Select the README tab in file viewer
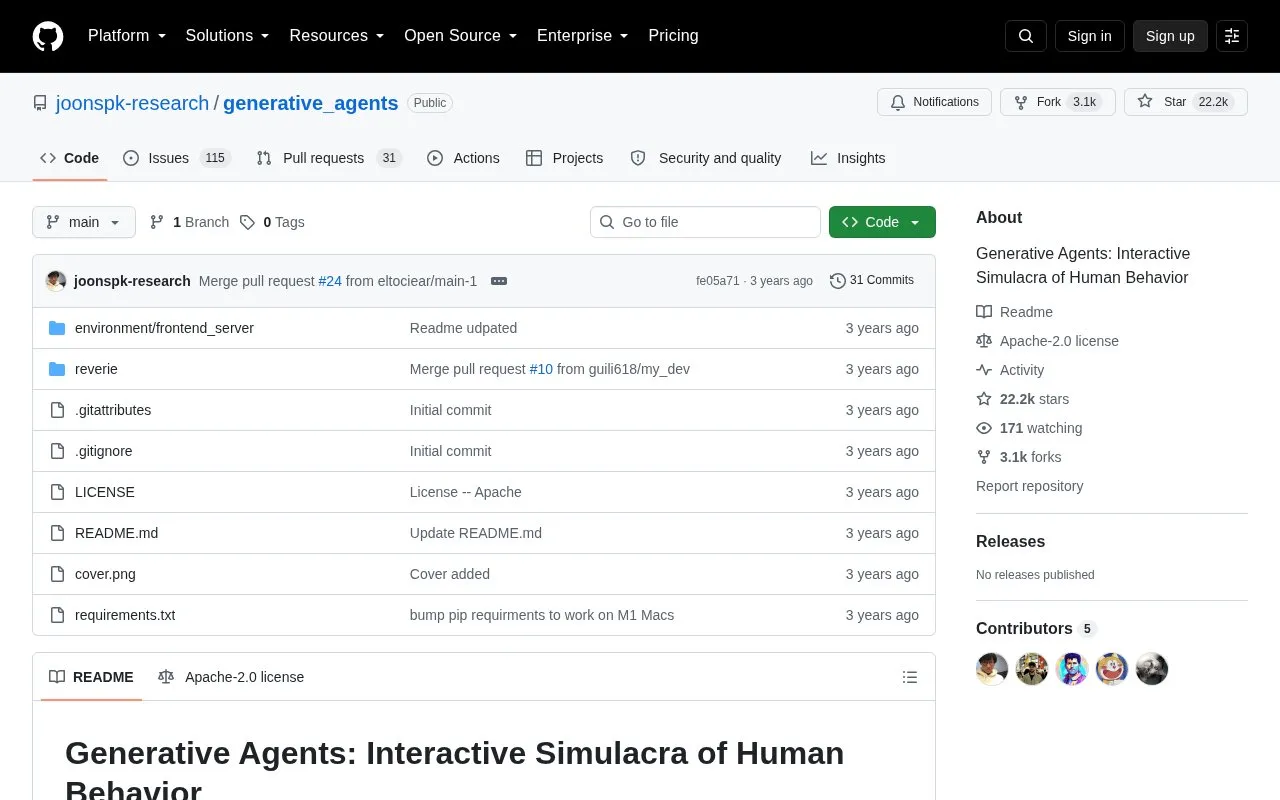 pyautogui.click(x=91, y=677)
